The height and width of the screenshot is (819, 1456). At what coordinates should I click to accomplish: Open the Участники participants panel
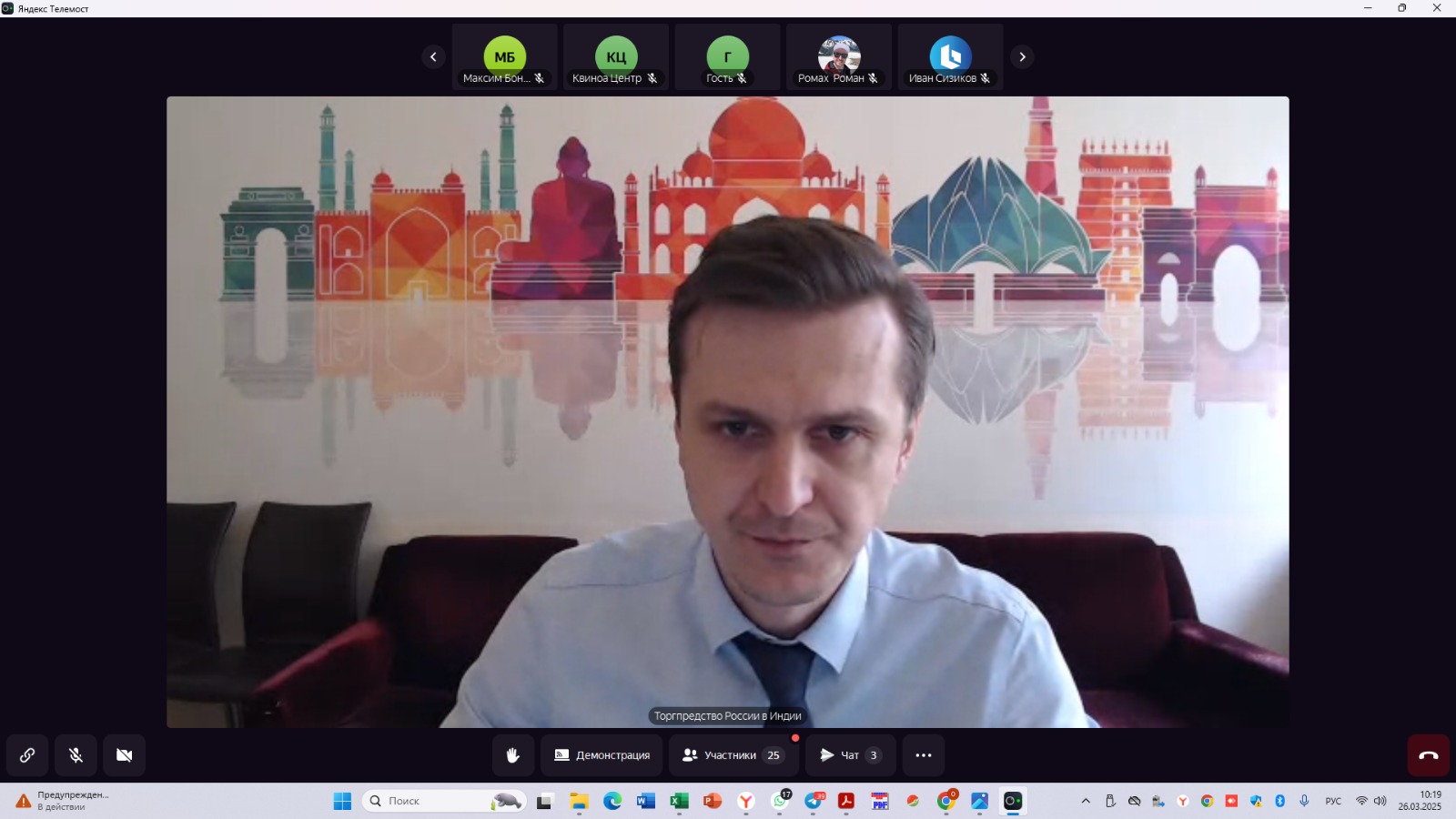[733, 755]
